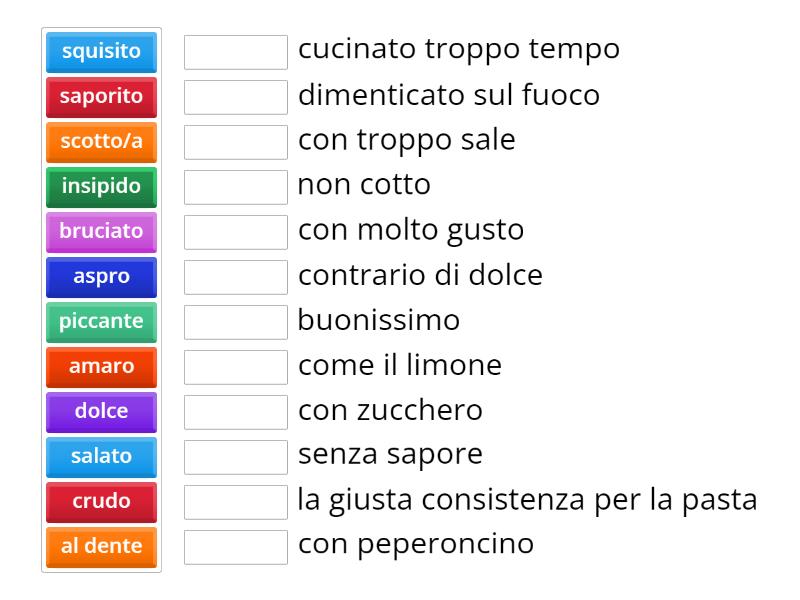Select the box next to "dimenticato sul fuoco"
The image size is (800, 600).
tap(234, 93)
